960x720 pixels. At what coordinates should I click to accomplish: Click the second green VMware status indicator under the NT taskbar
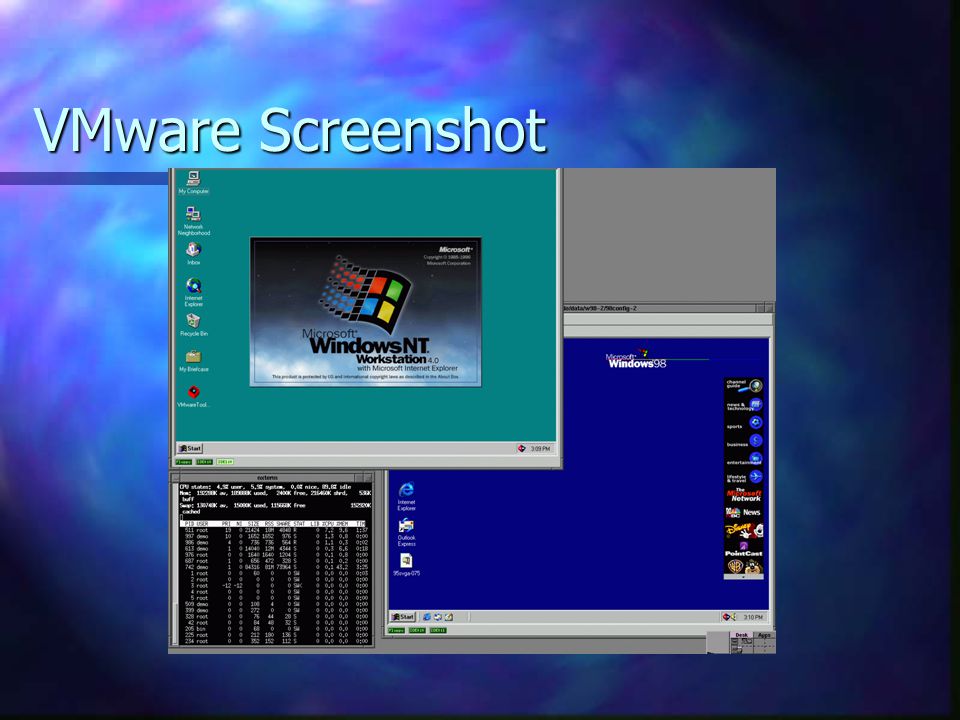click(204, 462)
